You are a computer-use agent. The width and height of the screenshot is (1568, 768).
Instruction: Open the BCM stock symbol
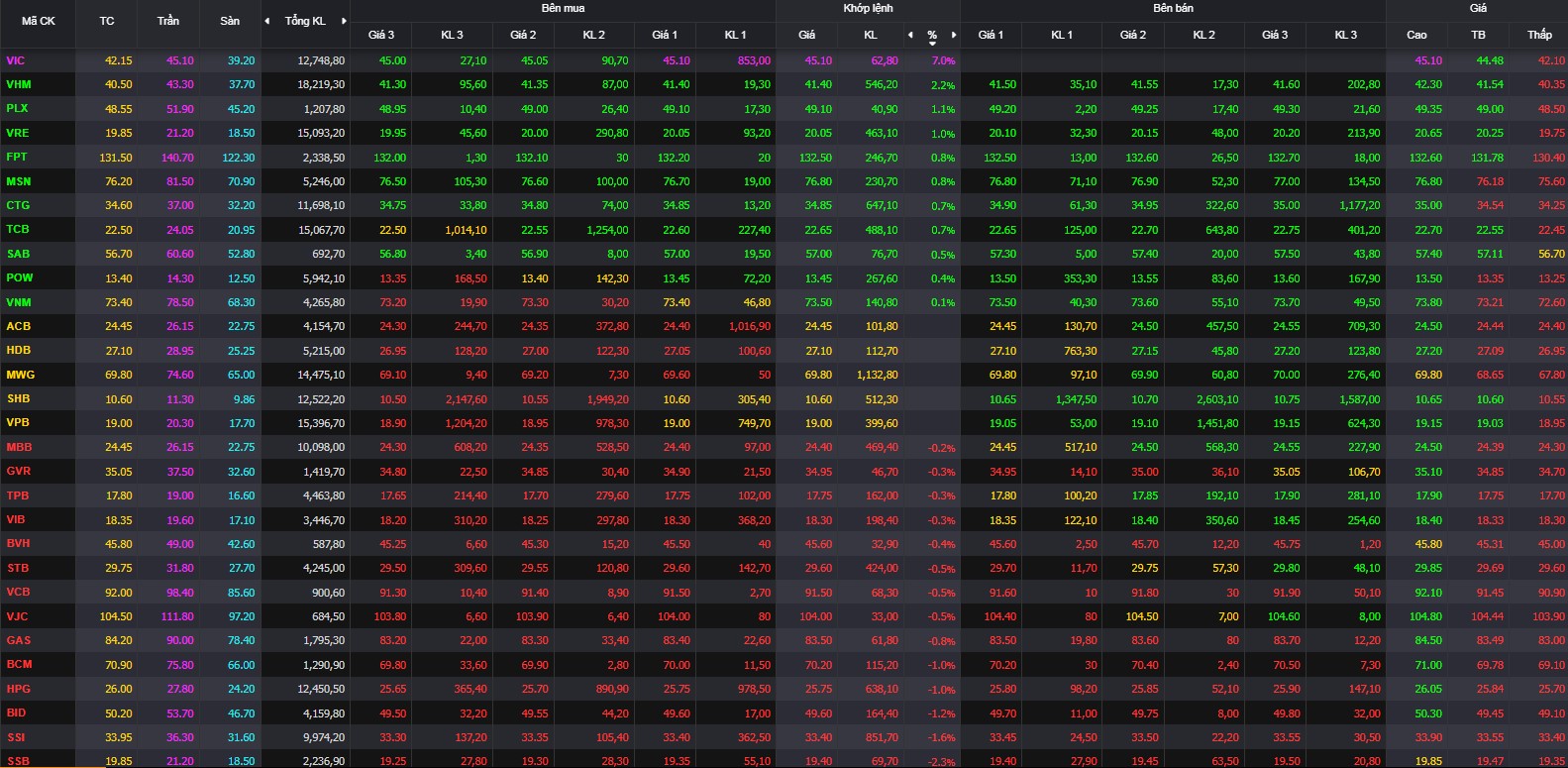point(18,664)
